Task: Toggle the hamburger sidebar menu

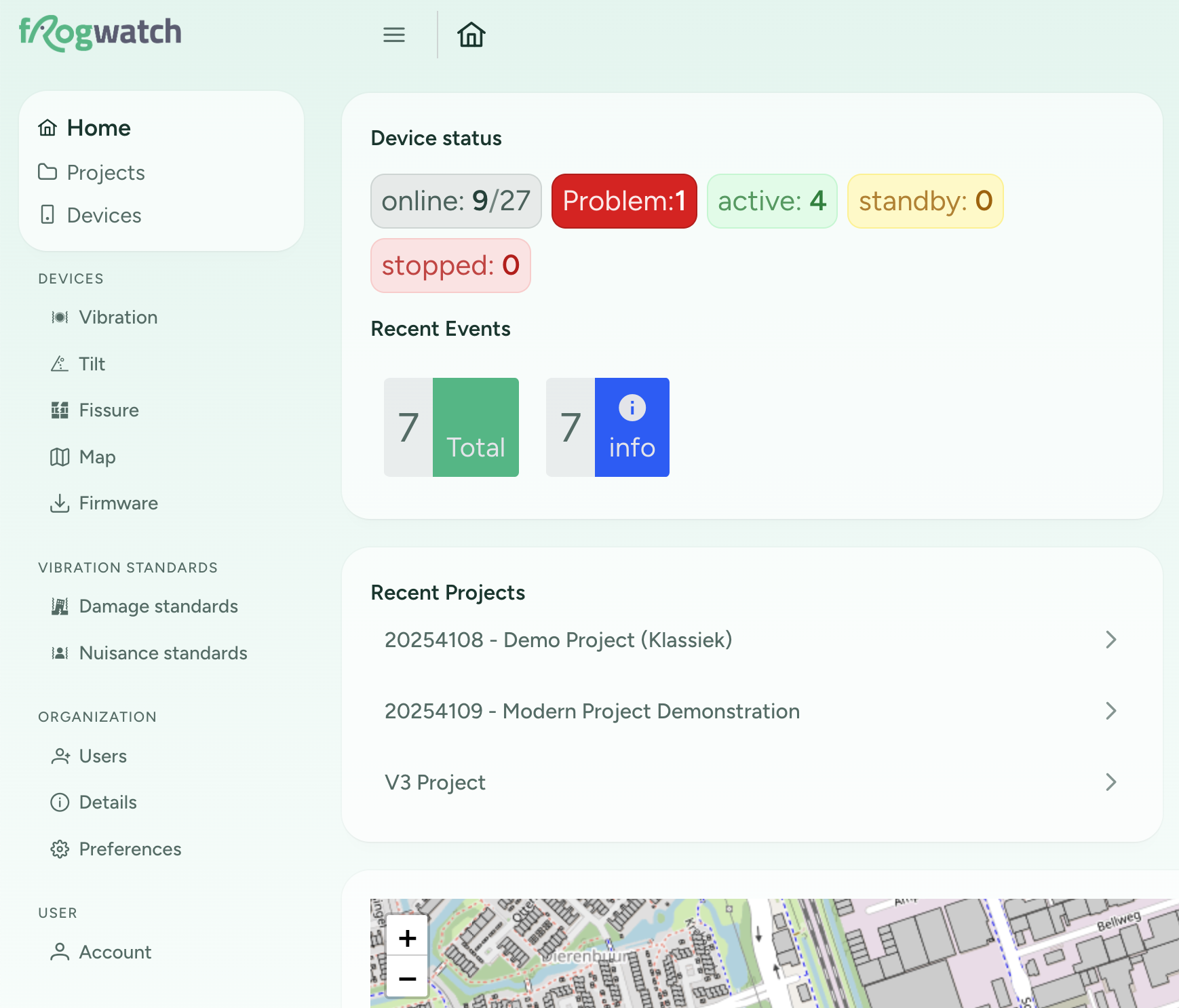Action: 393,35
